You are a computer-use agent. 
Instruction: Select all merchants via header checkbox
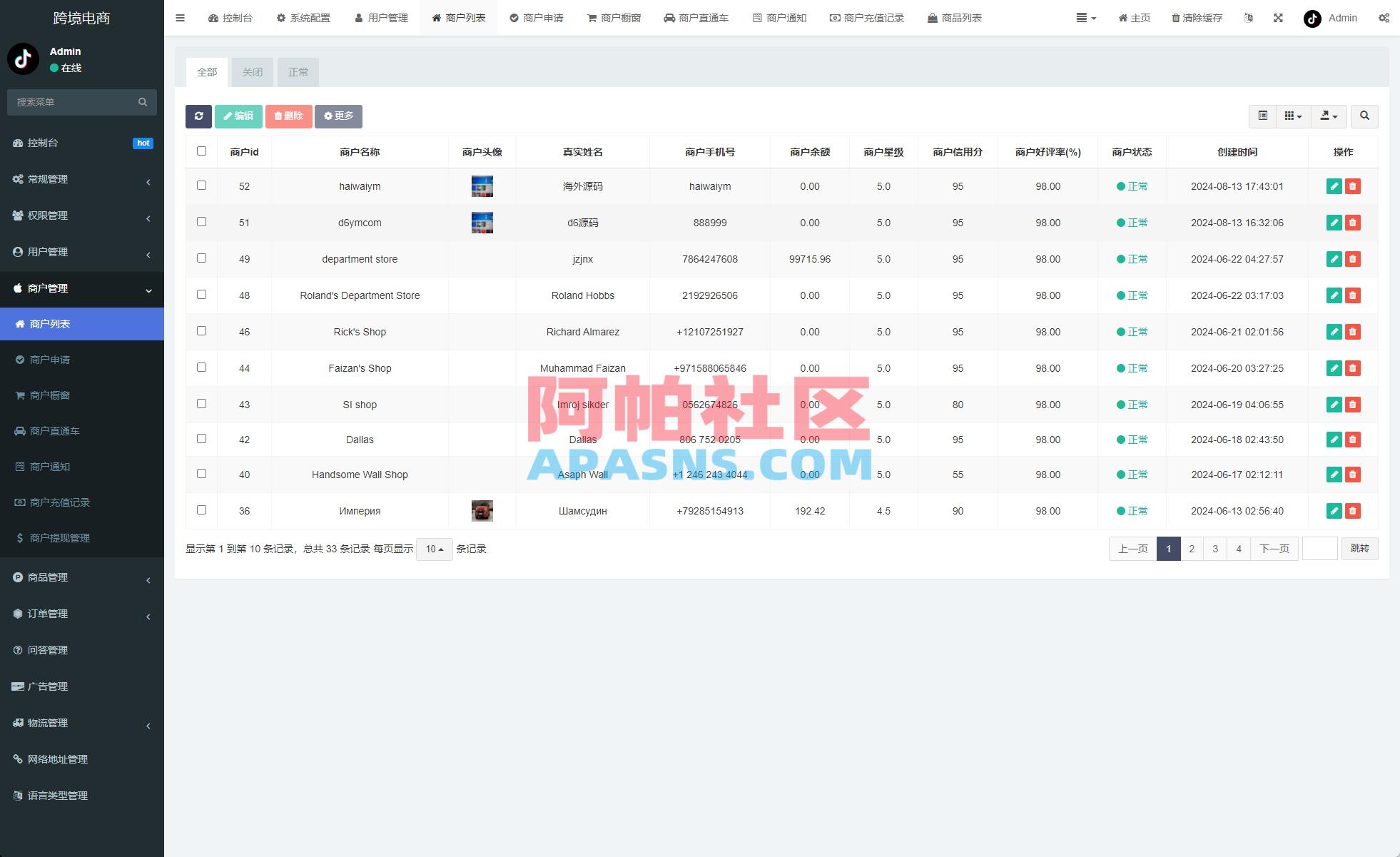coord(201,151)
